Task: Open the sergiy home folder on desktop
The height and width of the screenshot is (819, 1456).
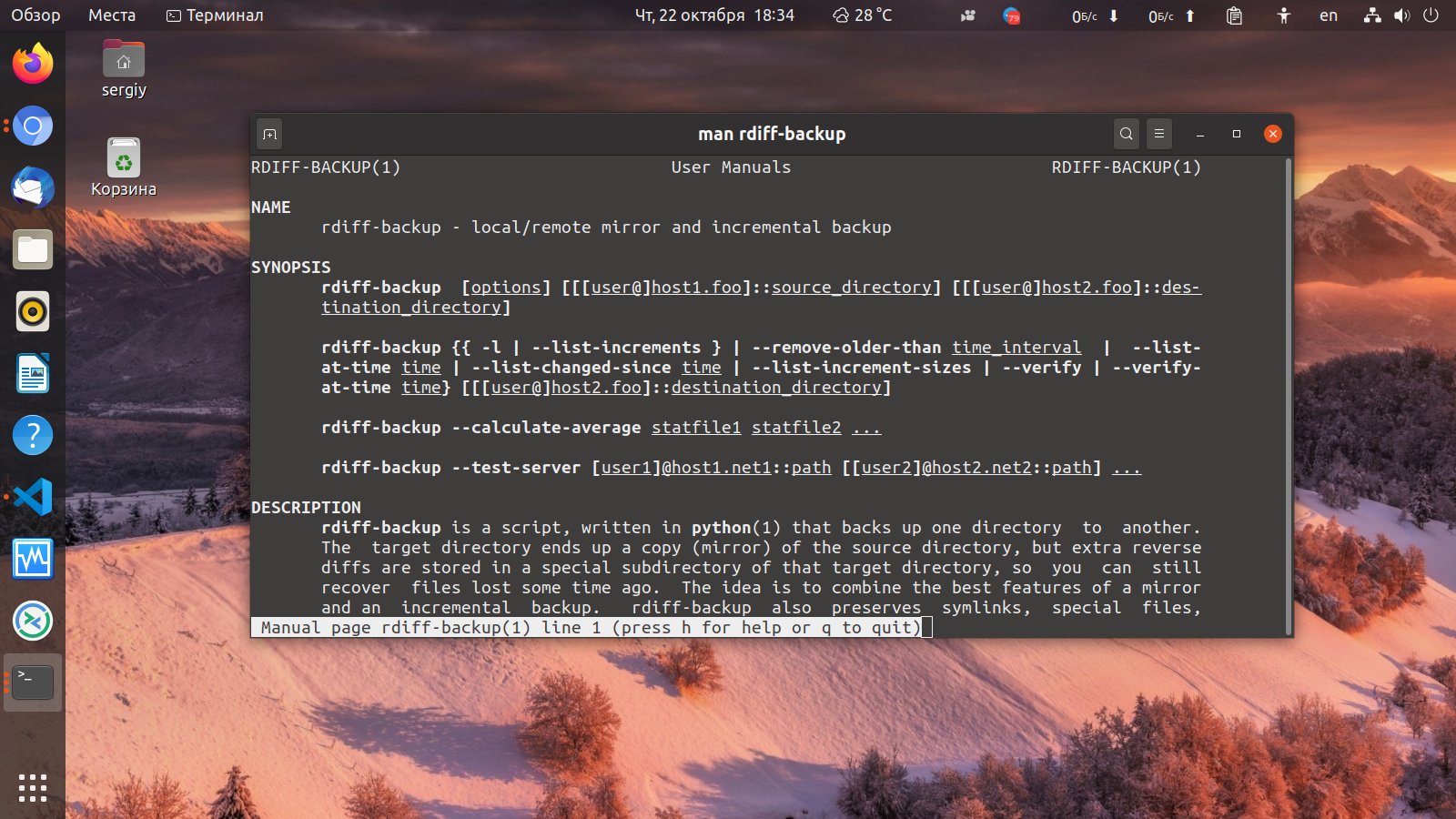Action: [124, 69]
